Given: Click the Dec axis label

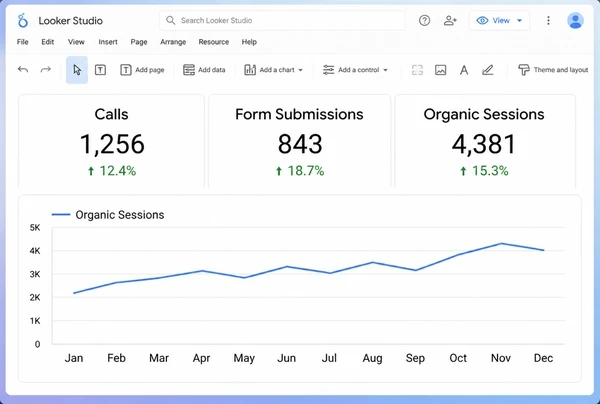Looking at the screenshot, I should pos(543,358).
